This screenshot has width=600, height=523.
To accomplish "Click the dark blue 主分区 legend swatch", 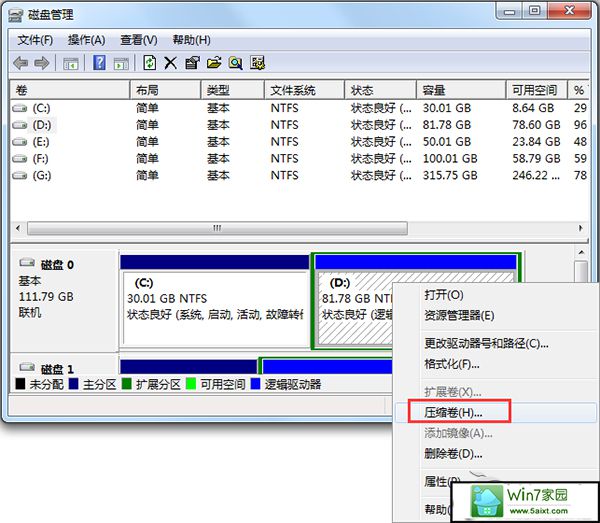I will 73,384.
